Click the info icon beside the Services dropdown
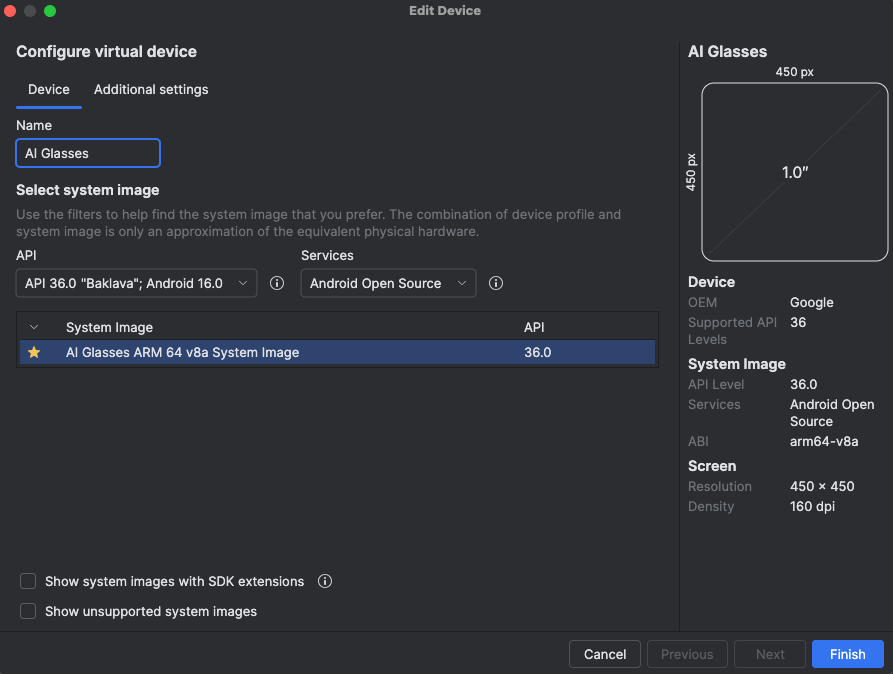Screen dimensions: 893x674 click(495, 283)
